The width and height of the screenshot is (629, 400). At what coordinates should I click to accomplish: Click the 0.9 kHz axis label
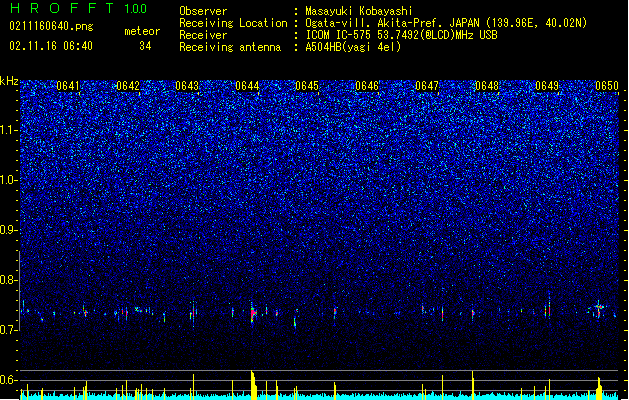pos(8,230)
